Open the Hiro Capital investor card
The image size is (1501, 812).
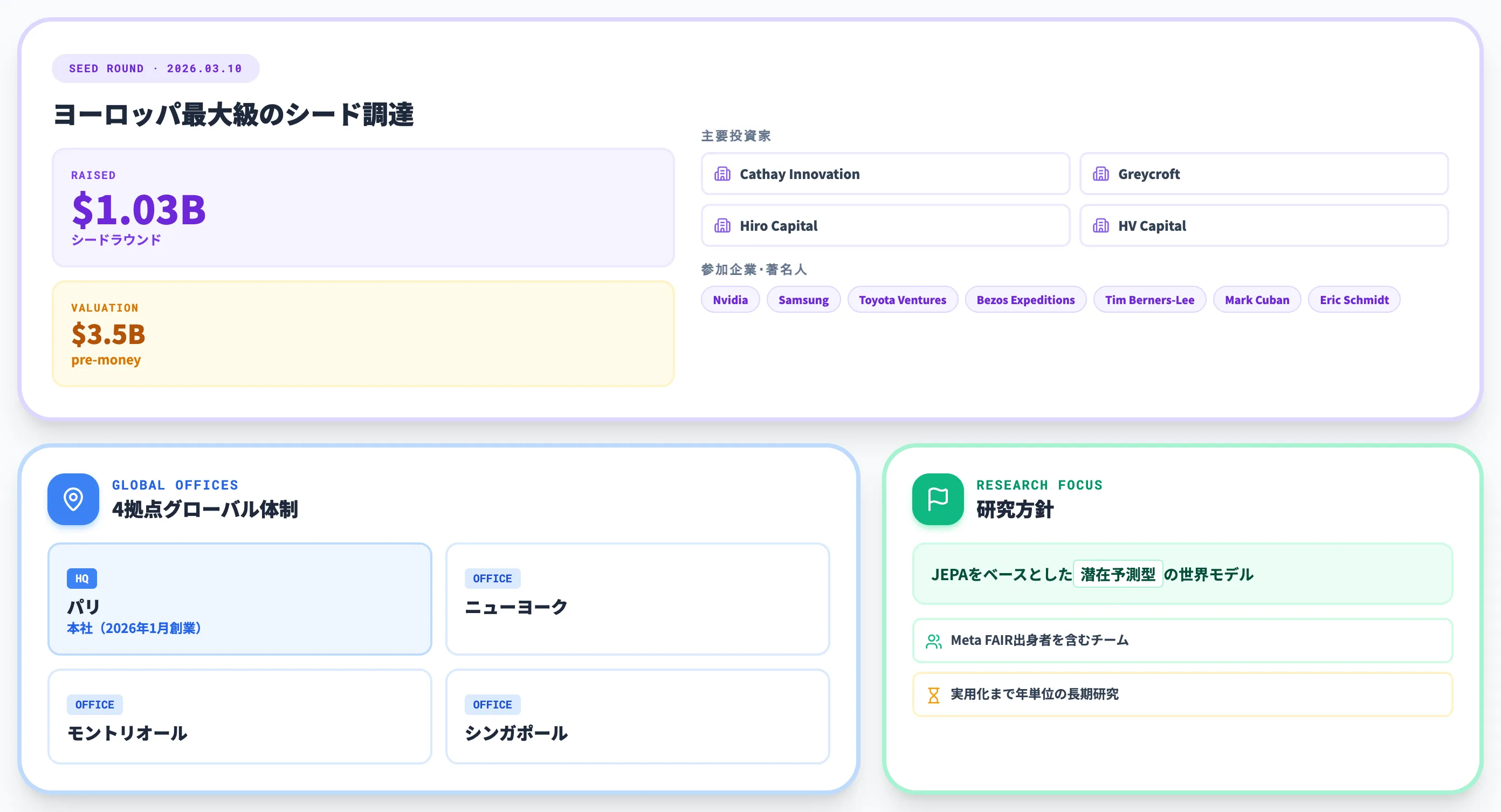[x=885, y=225]
